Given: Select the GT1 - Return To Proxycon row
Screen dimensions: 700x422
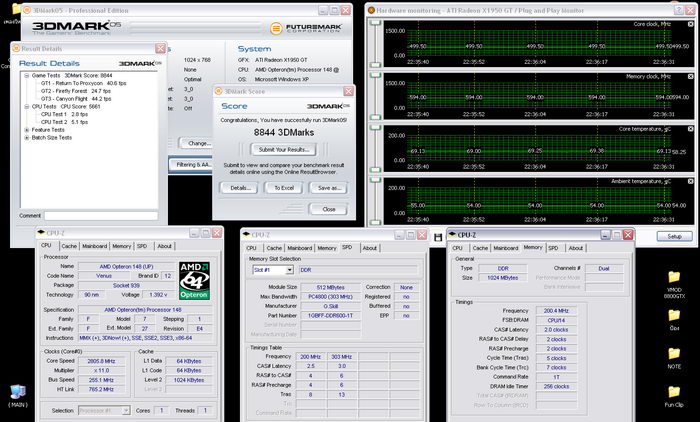Looking at the screenshot, I should coord(83,84).
